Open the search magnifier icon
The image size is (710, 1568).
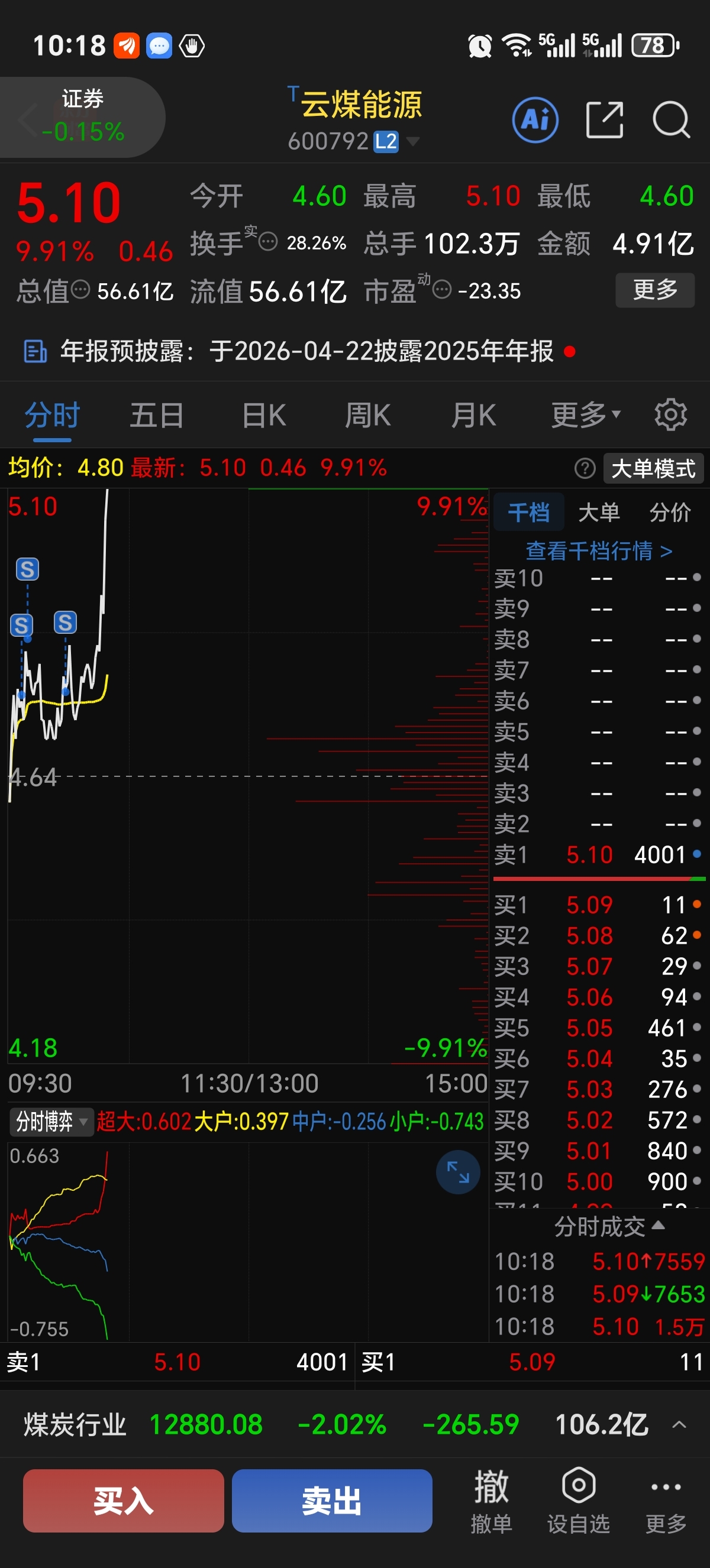[x=671, y=120]
